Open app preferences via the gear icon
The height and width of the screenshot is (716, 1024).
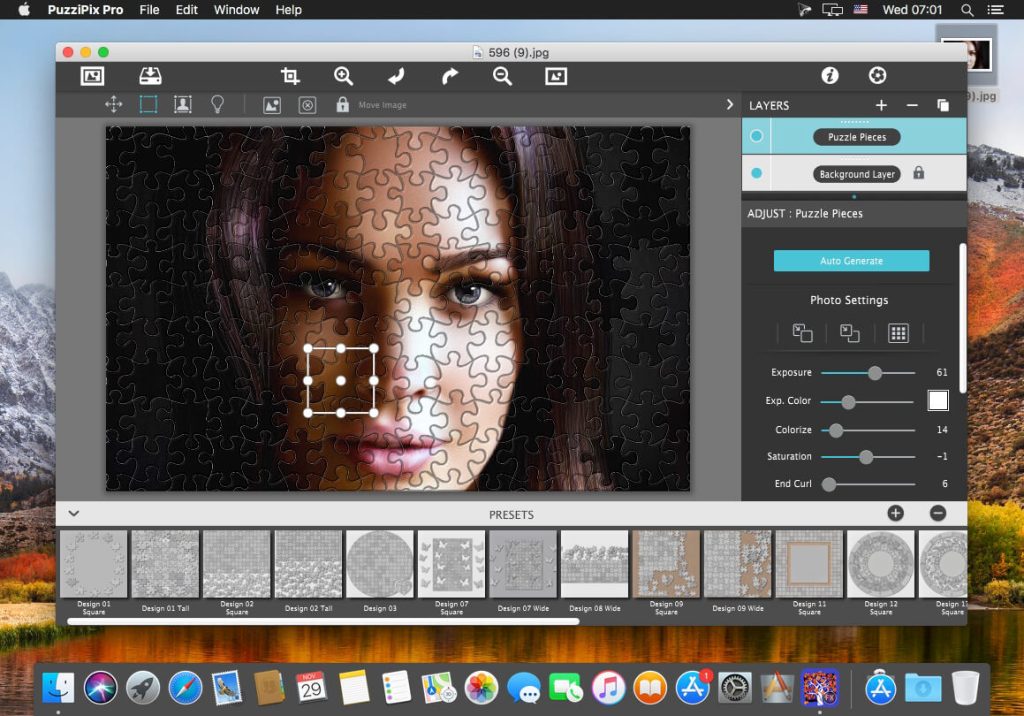point(877,75)
